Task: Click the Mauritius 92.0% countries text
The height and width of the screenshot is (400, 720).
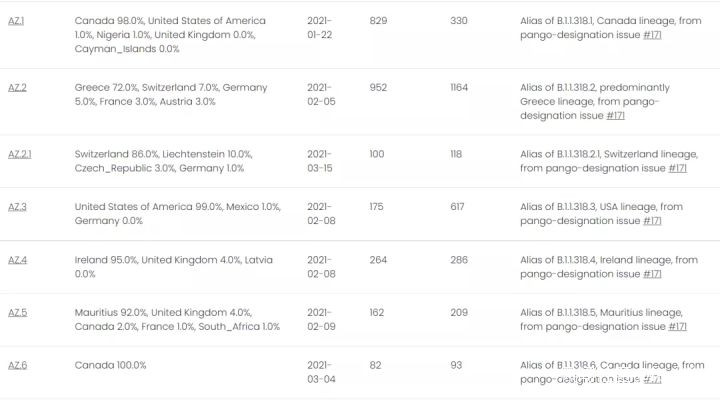Action: coord(177,320)
